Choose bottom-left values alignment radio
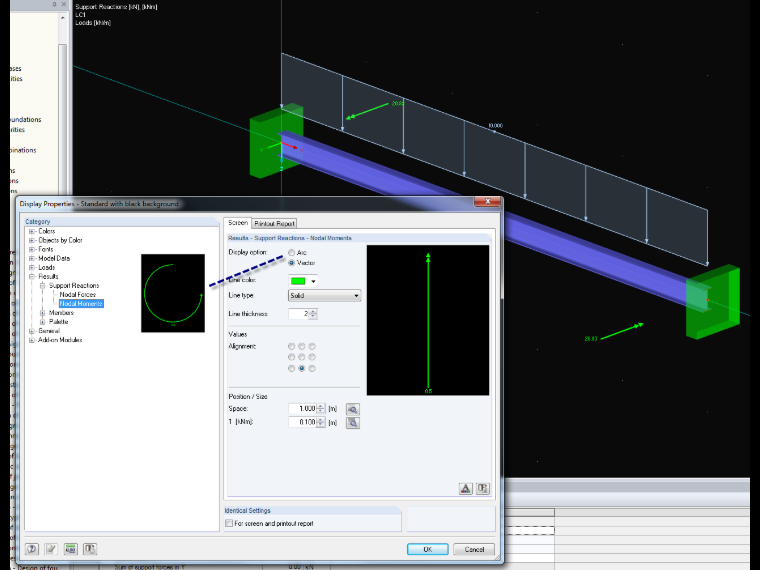Viewport: 760px width, 570px height. pos(291,368)
